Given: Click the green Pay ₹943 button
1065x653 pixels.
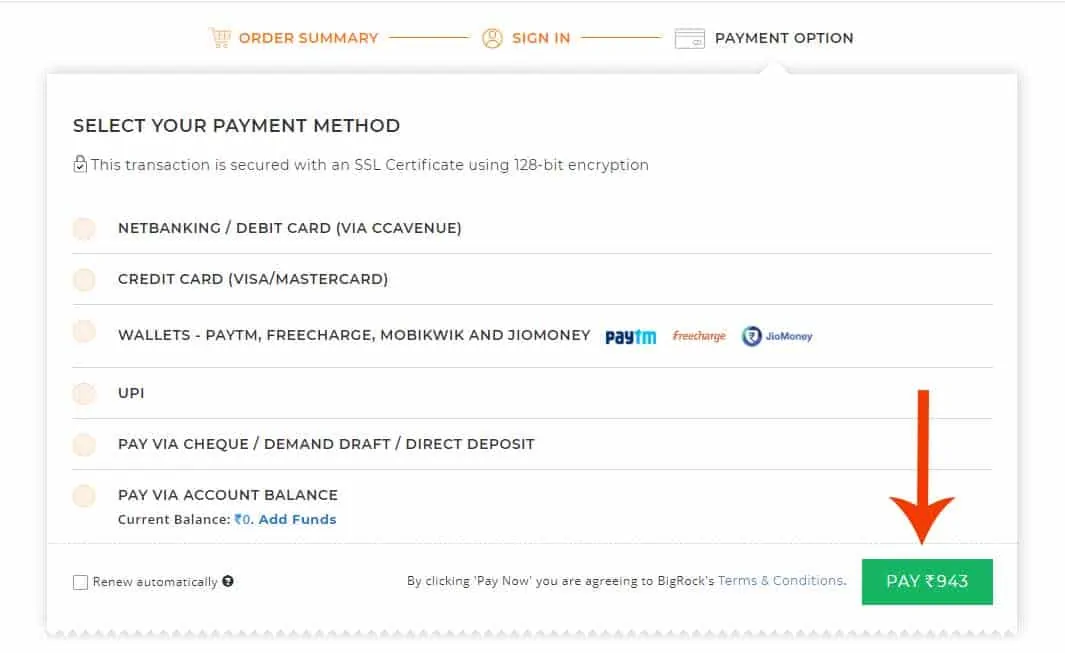Looking at the screenshot, I should tap(927, 582).
